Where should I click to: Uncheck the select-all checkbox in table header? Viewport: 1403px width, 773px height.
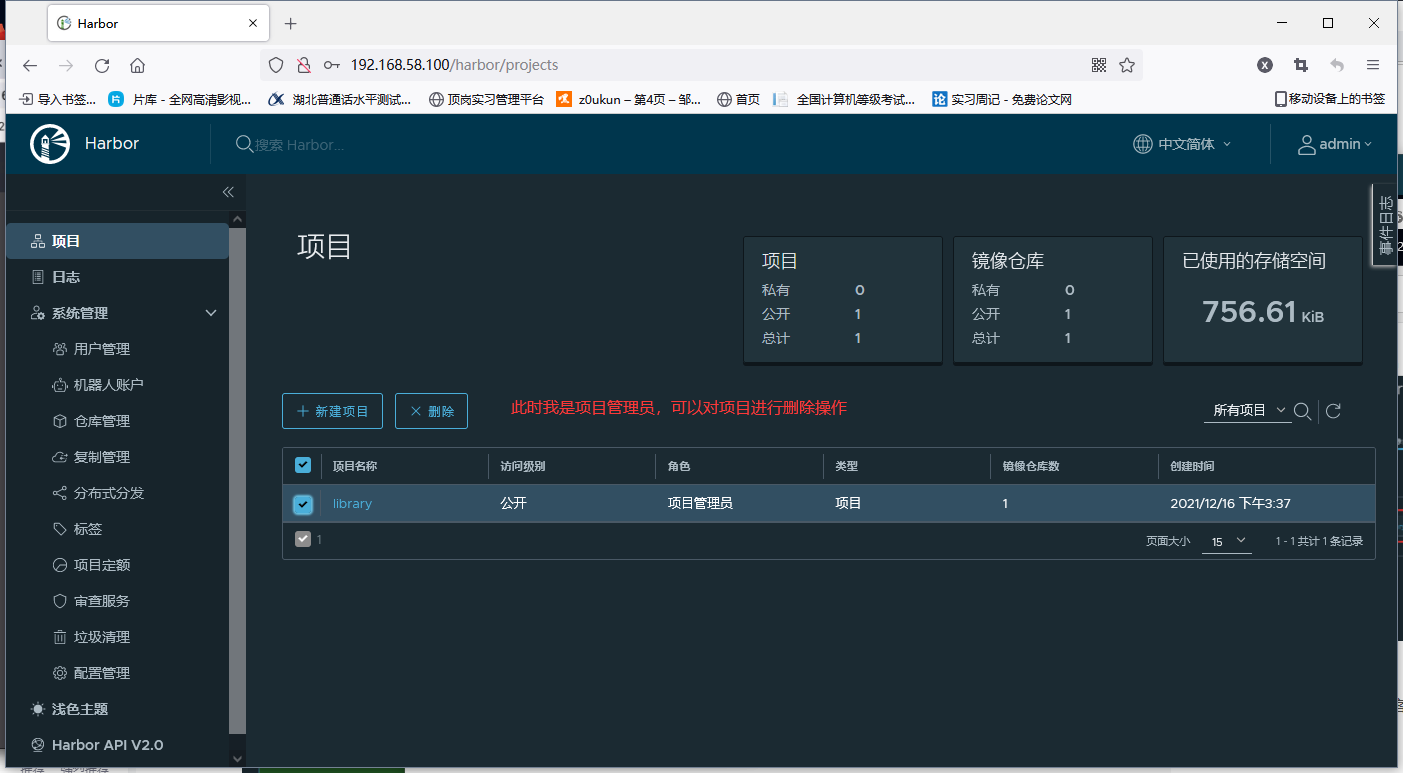(x=303, y=464)
